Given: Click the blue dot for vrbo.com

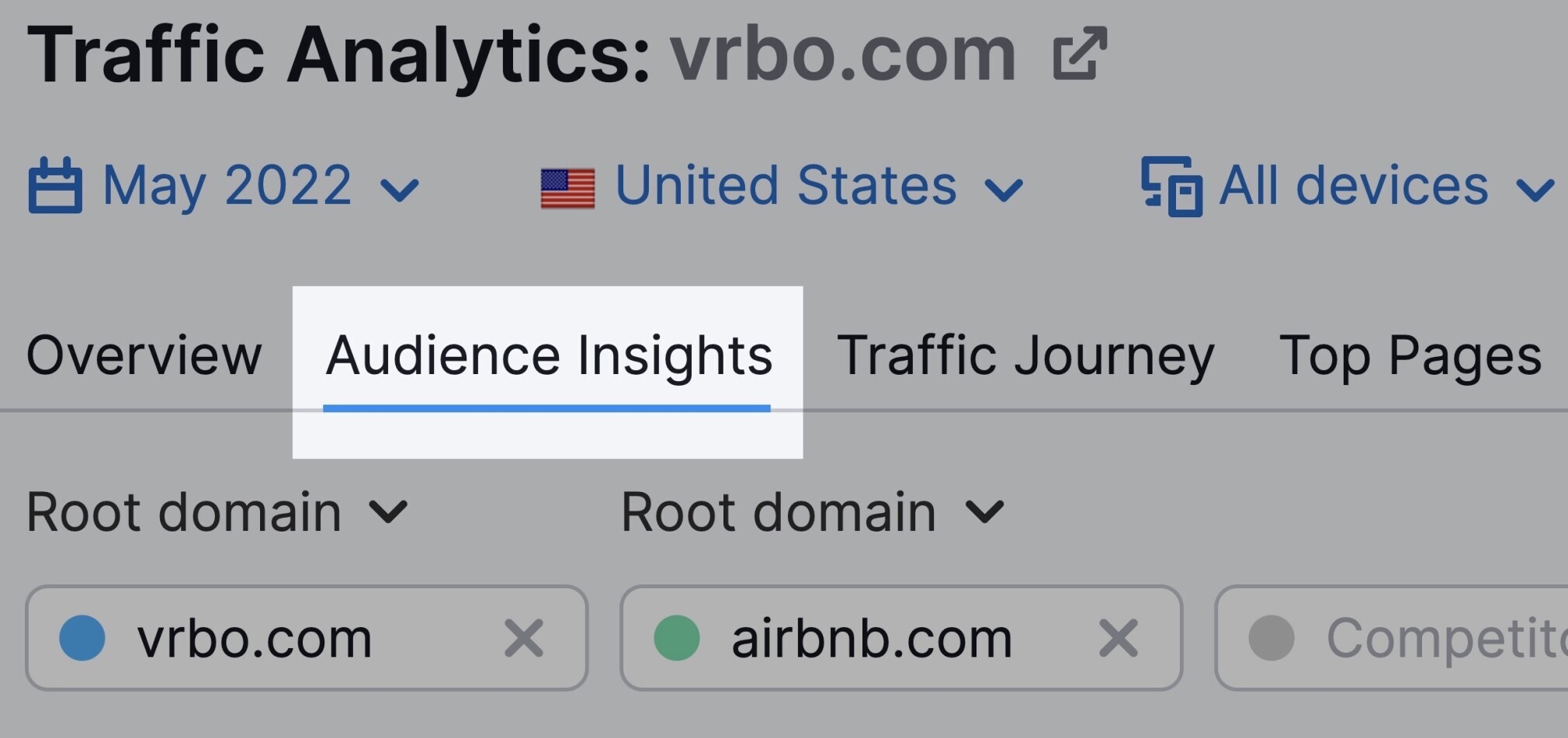Looking at the screenshot, I should pos(82,638).
